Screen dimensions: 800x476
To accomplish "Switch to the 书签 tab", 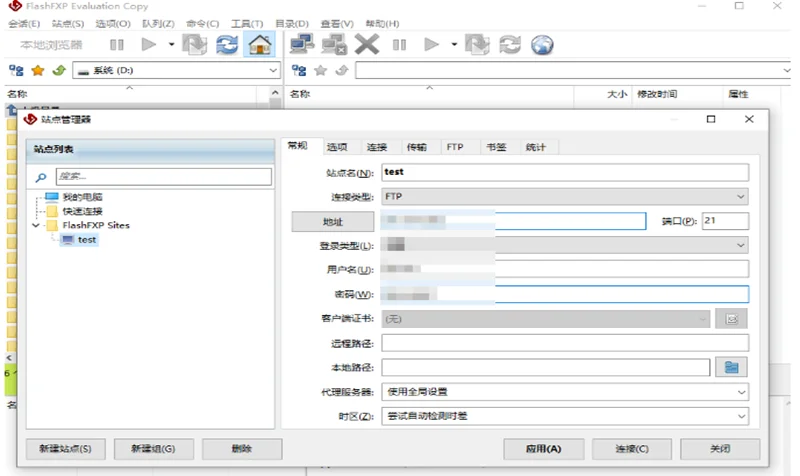I will pyautogui.click(x=496, y=147).
